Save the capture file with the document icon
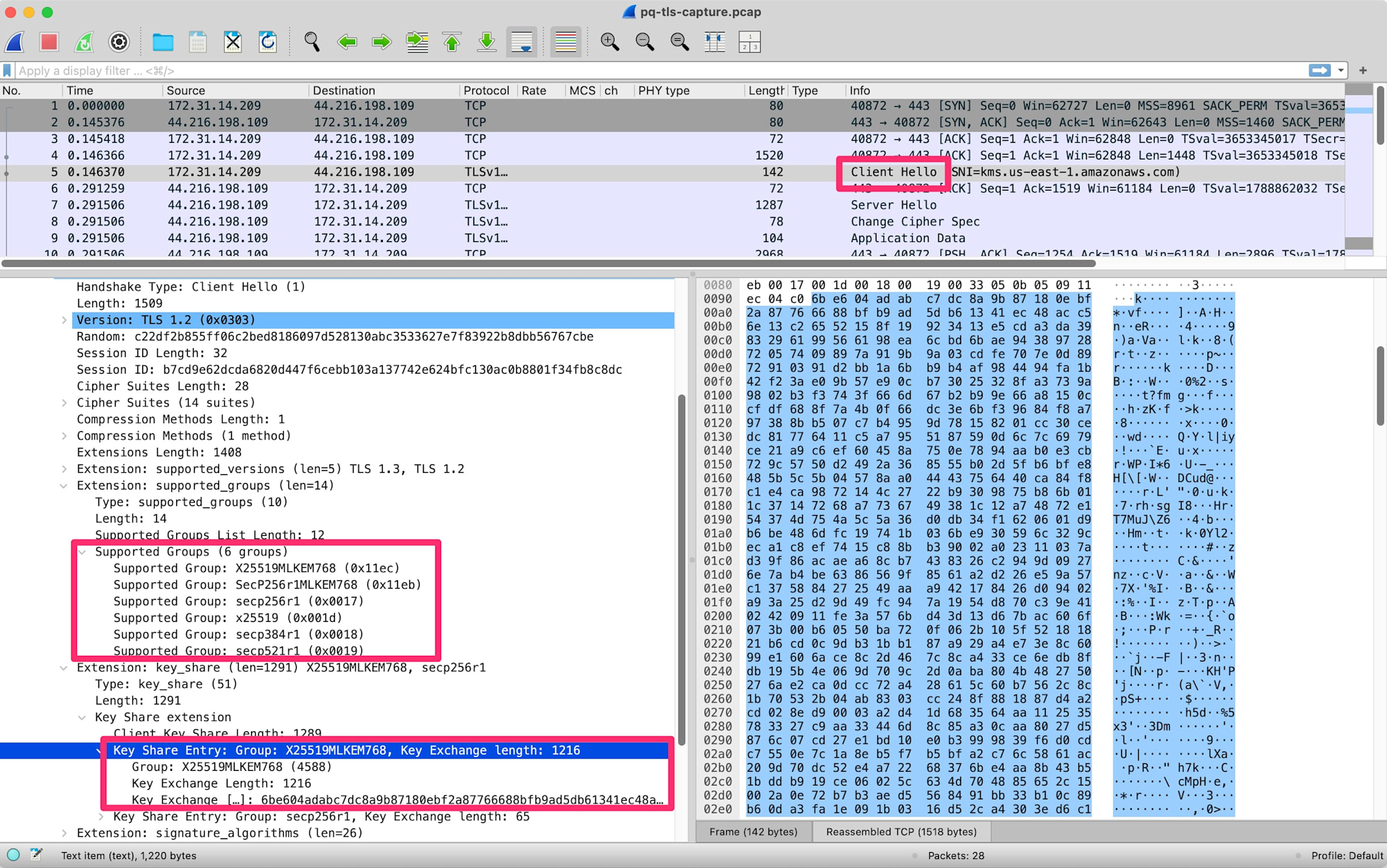 pos(198,42)
